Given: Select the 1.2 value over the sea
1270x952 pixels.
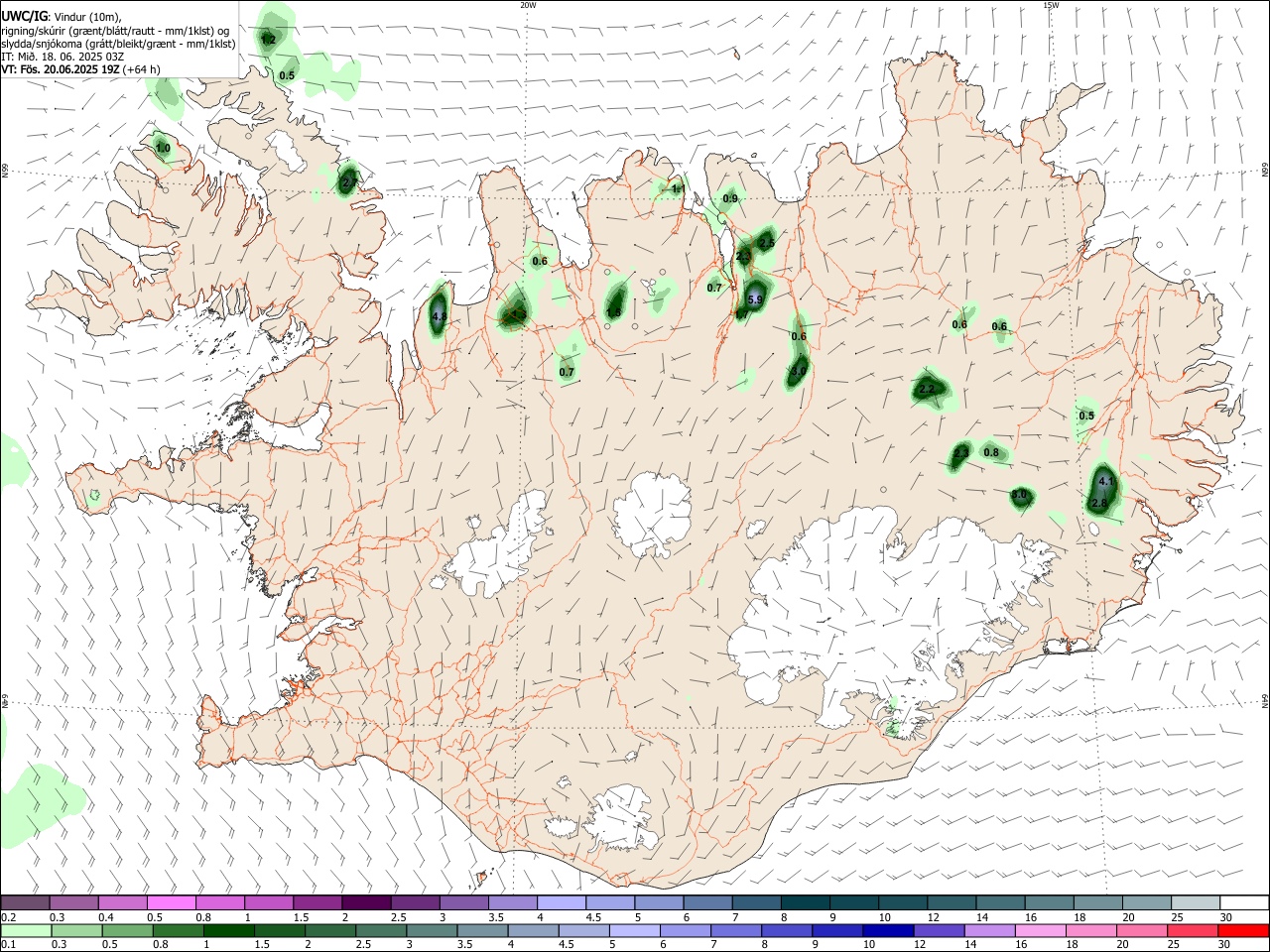Looking at the screenshot, I should (x=269, y=40).
